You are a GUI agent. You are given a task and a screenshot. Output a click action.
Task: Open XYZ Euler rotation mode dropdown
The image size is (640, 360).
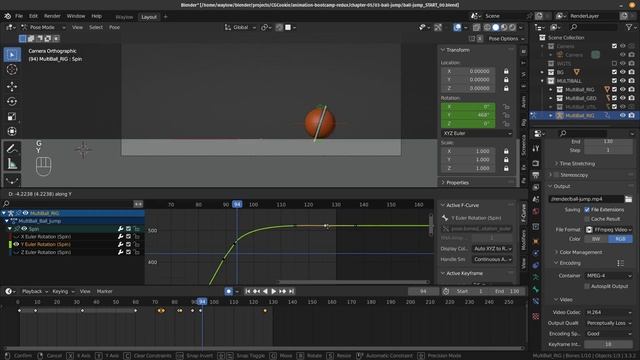[x=476, y=133]
